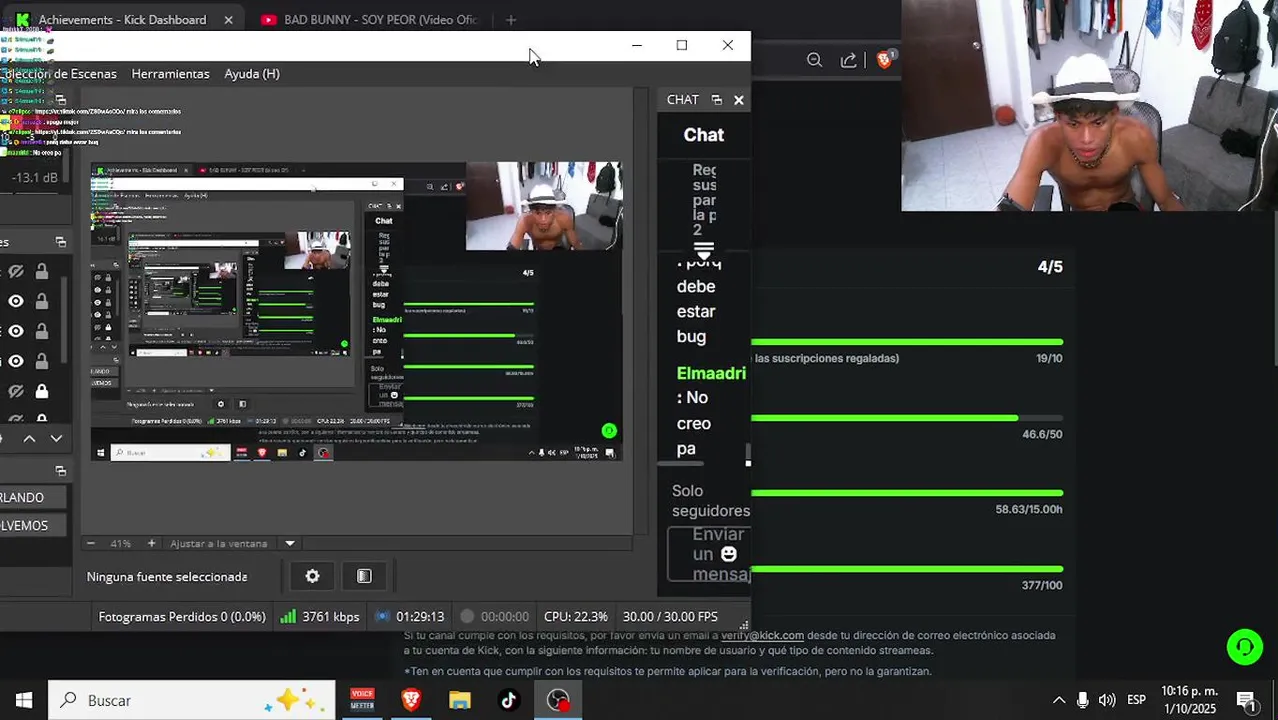Screen dimensions: 1278x720
Task: Click the microphone tray icon
Action: point(1082,700)
